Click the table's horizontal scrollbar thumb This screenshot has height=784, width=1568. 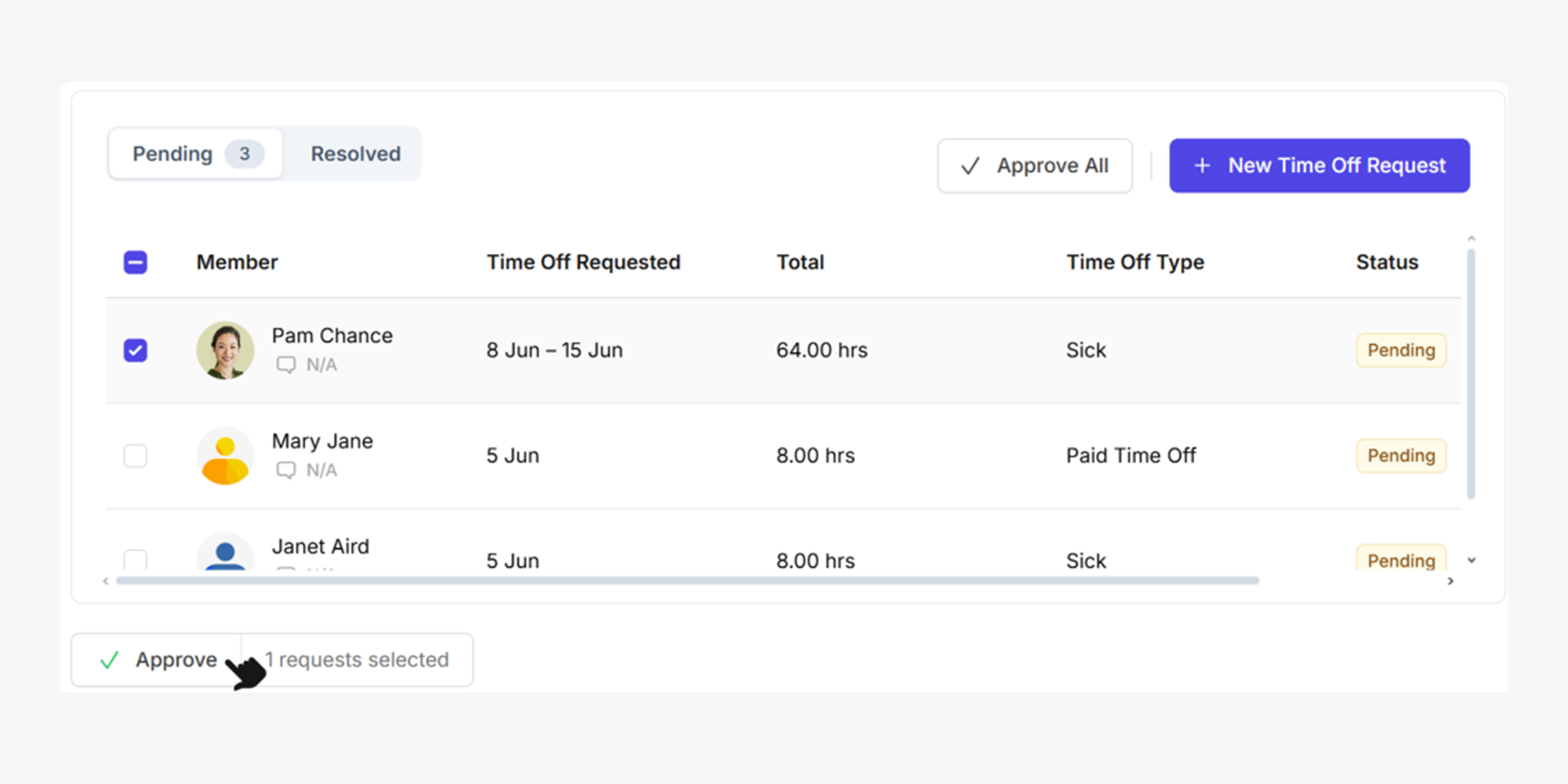click(x=688, y=581)
